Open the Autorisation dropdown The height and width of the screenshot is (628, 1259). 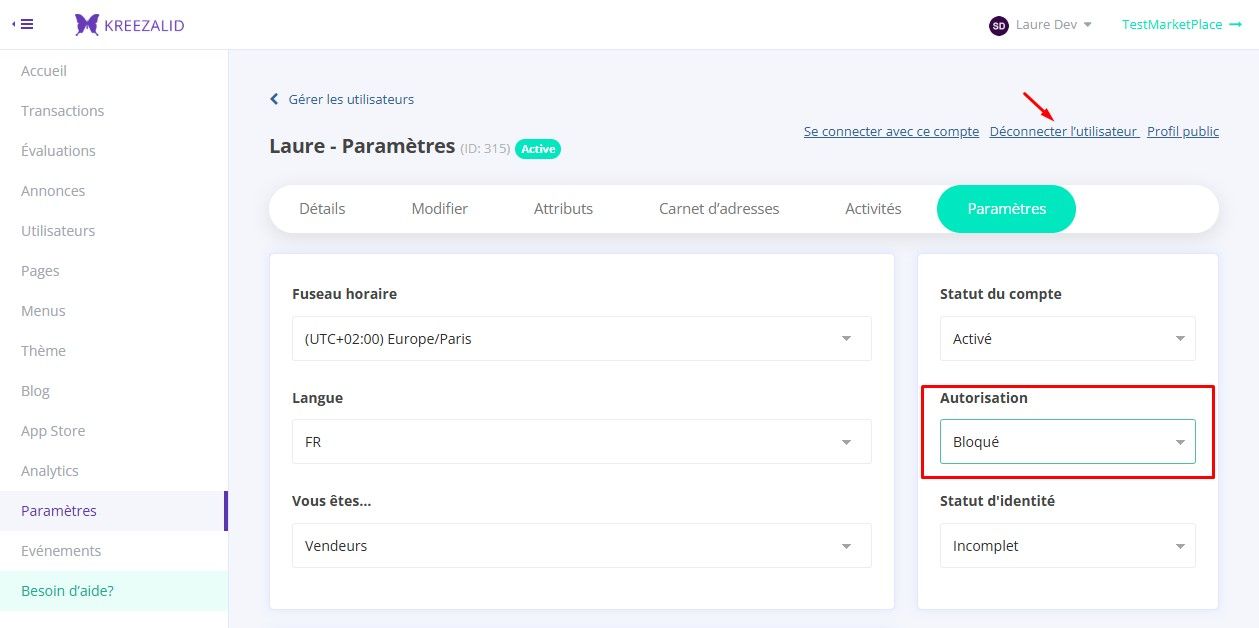pyautogui.click(x=1067, y=442)
